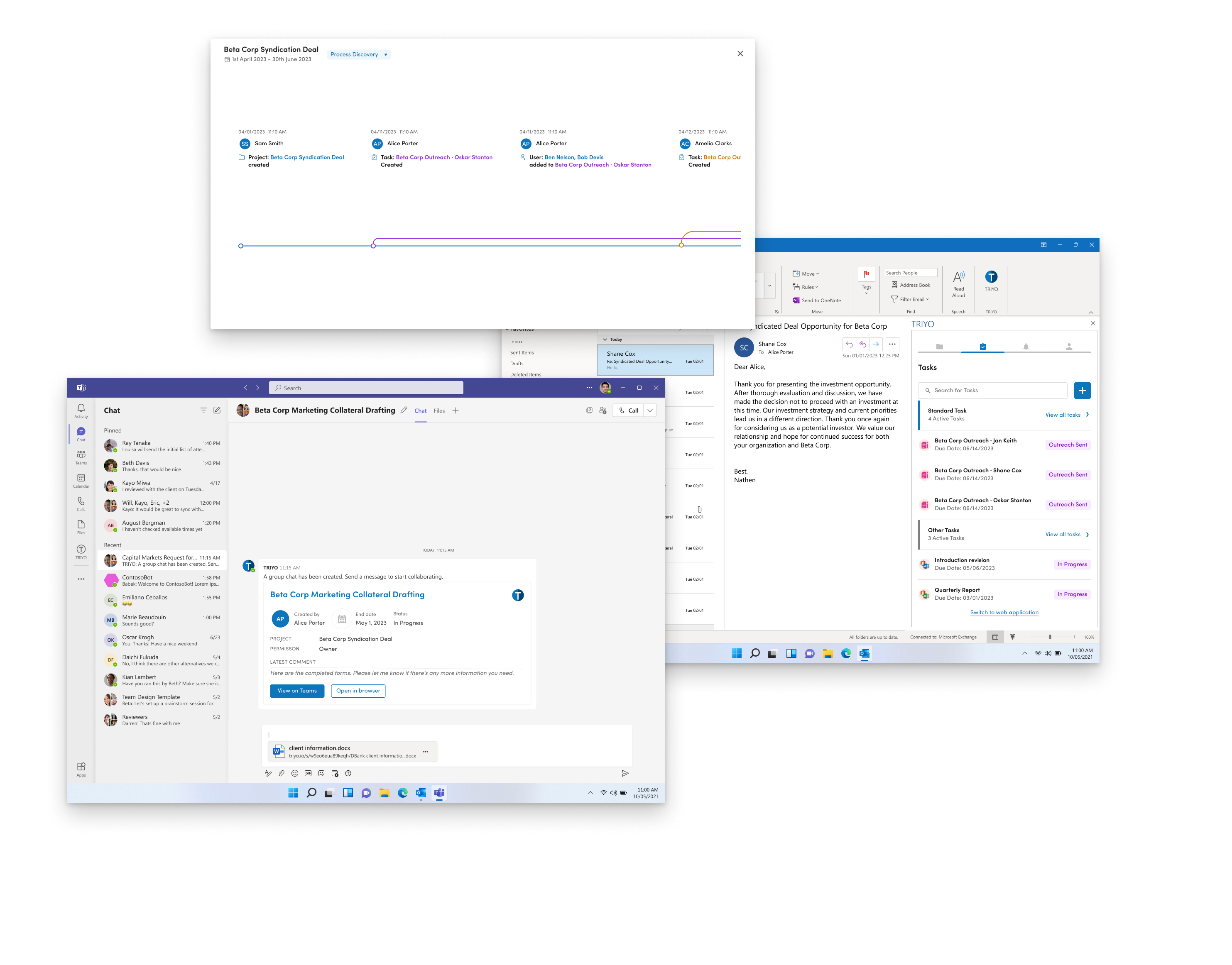Click Read Aloud in the Outlook ribbon
This screenshot has width=1232, height=965.
(x=958, y=283)
